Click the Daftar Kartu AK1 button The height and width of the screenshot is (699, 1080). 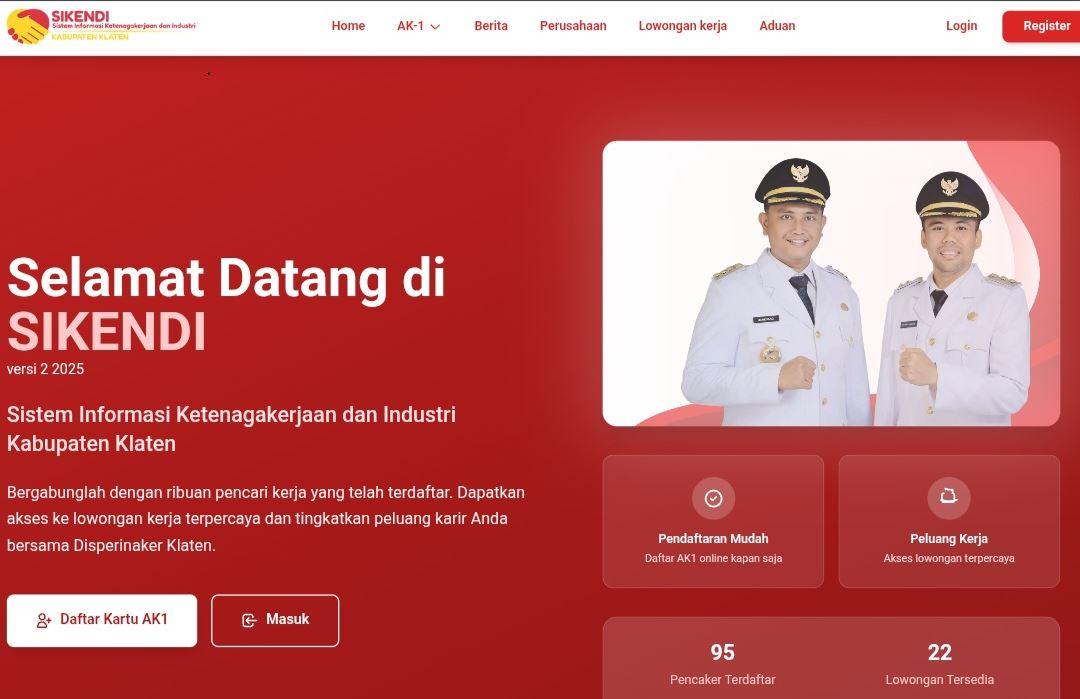coord(102,620)
